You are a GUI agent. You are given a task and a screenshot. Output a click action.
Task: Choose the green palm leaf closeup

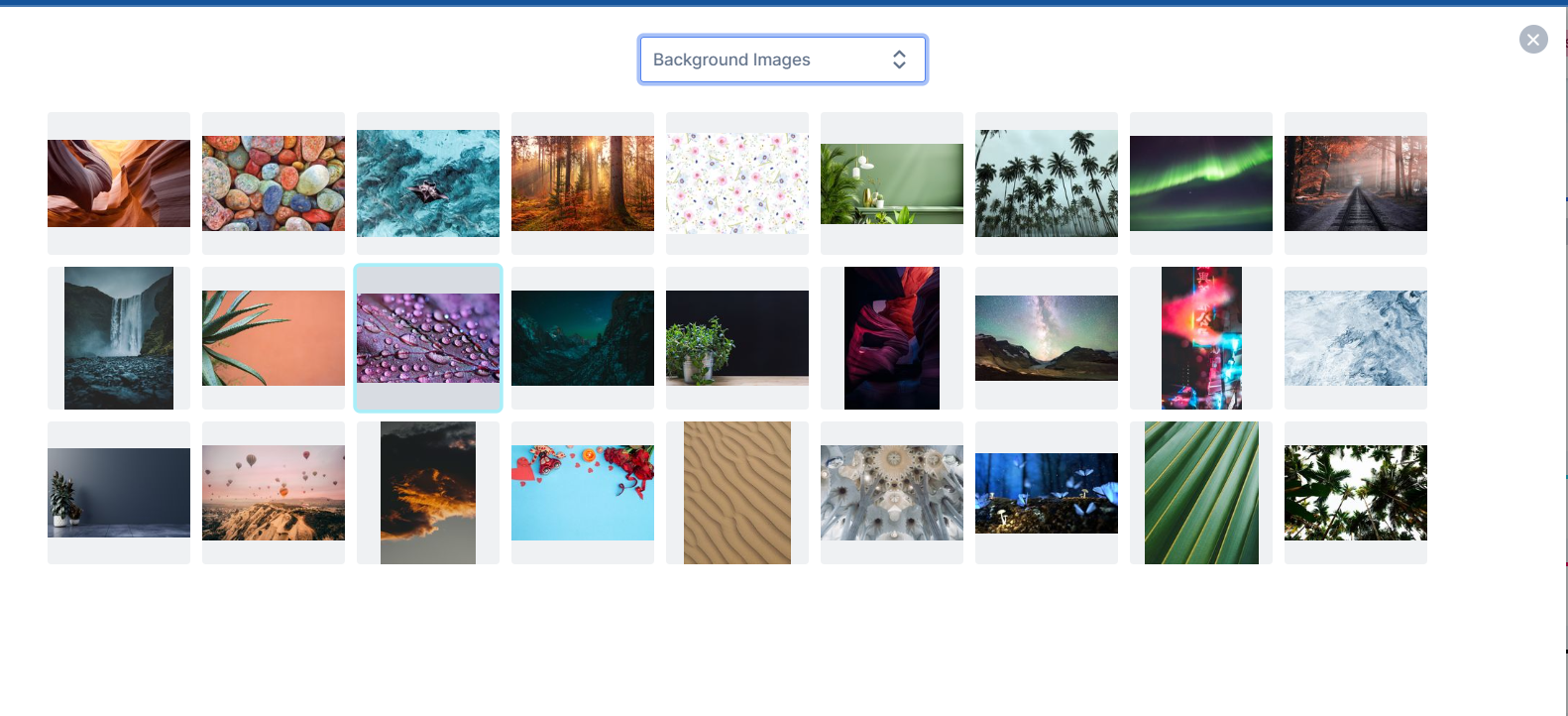point(1201,493)
